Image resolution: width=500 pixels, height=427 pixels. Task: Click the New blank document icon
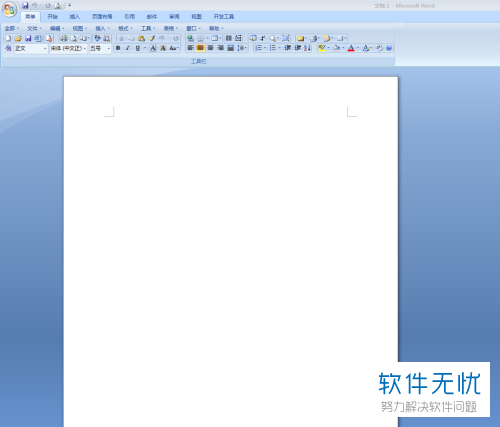8,38
